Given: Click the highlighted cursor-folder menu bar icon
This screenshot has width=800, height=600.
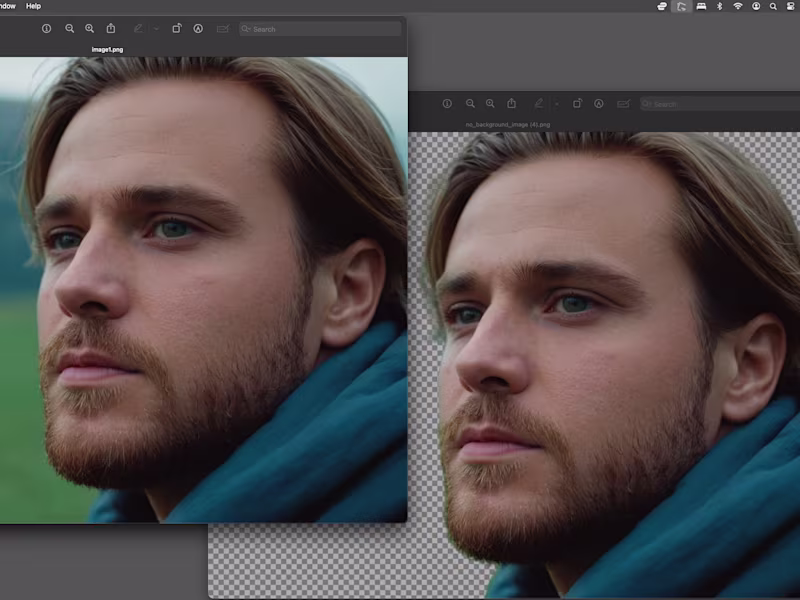Looking at the screenshot, I should click(681, 6).
